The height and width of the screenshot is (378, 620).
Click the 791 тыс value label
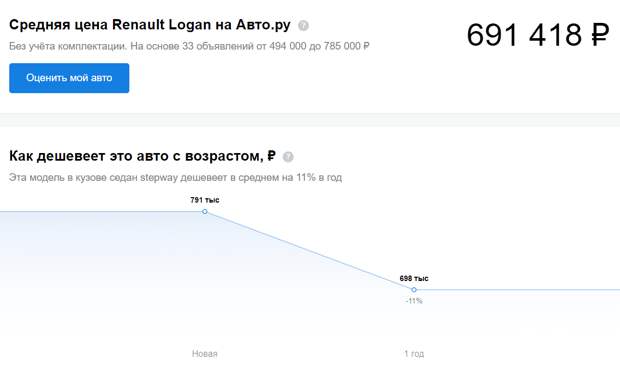pos(204,200)
